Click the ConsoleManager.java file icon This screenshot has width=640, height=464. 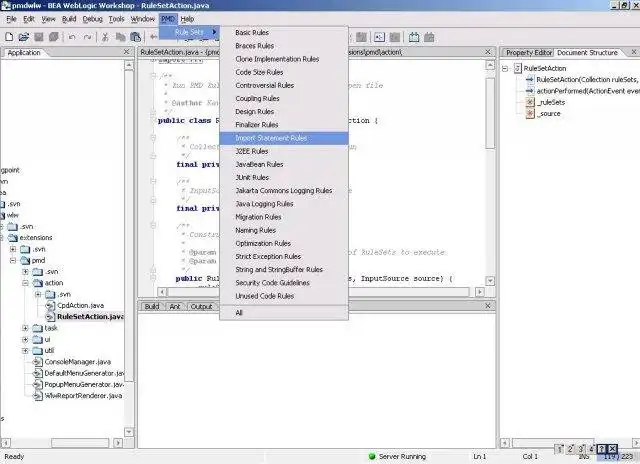click(x=38, y=362)
